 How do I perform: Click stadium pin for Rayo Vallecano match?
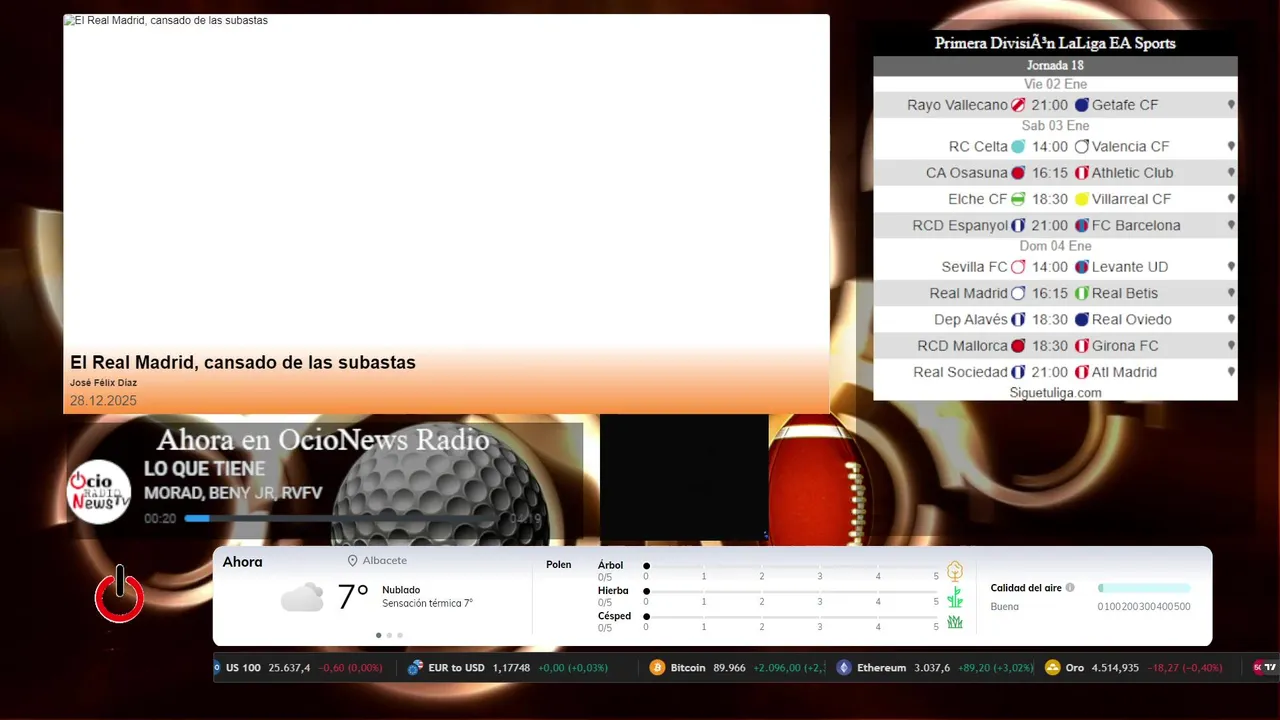coord(1231,105)
